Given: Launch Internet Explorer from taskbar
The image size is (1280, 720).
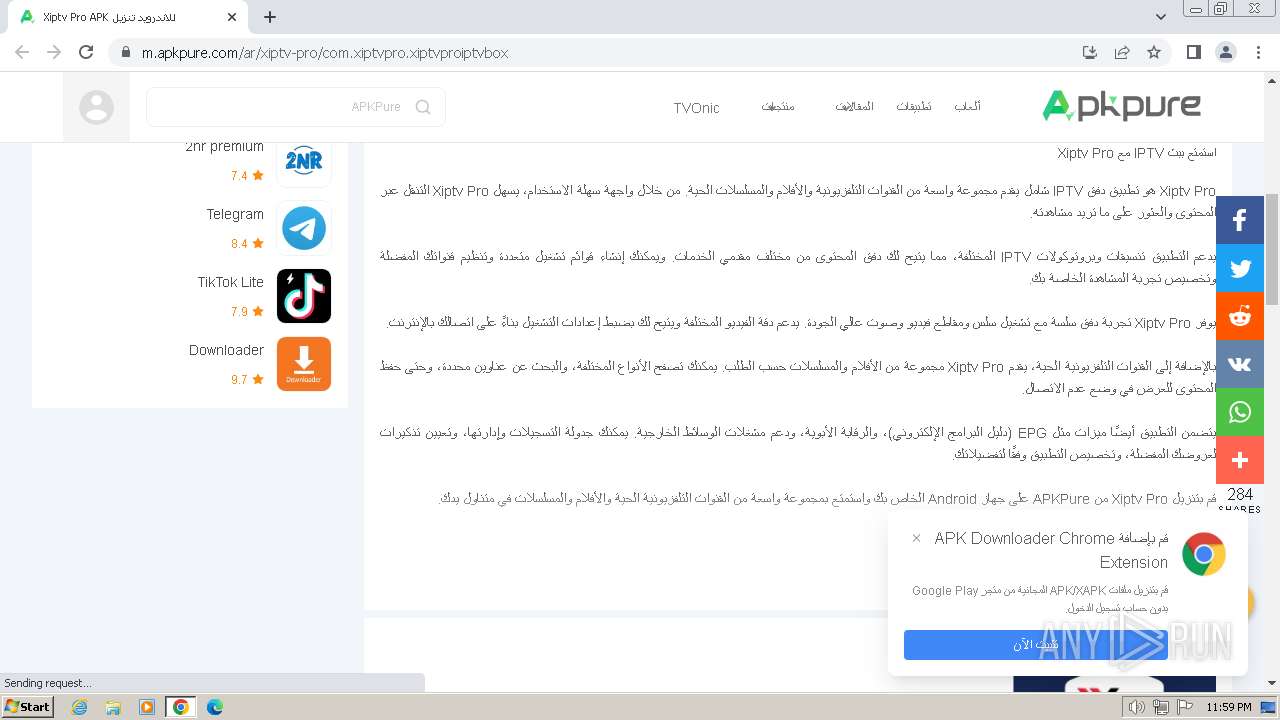Looking at the screenshot, I should pos(80,707).
